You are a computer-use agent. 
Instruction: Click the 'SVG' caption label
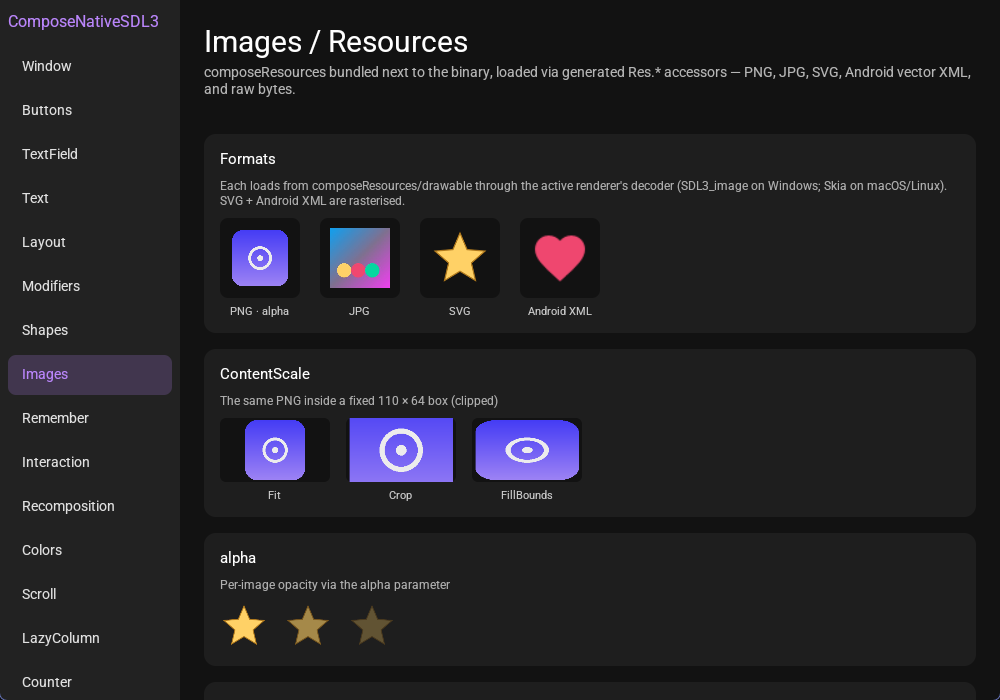coord(460,311)
